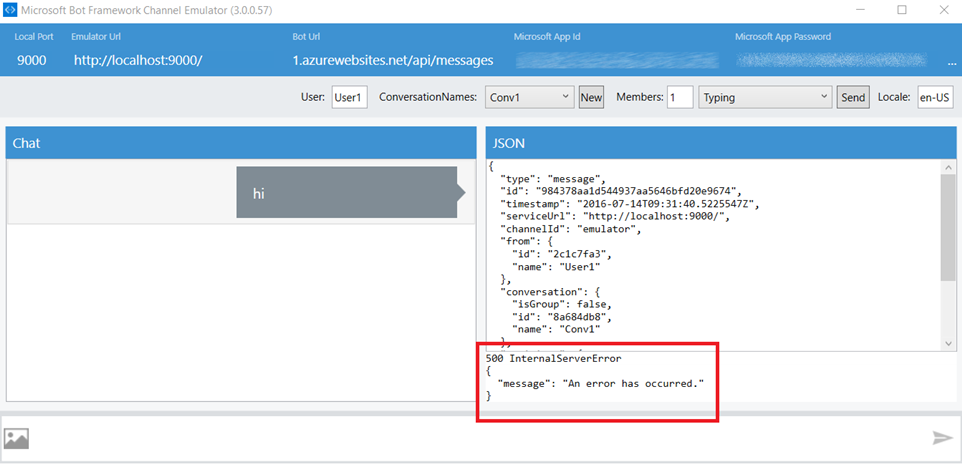Click the Microsoft App Password field
Viewport: 962px width, 464px height.
832,60
